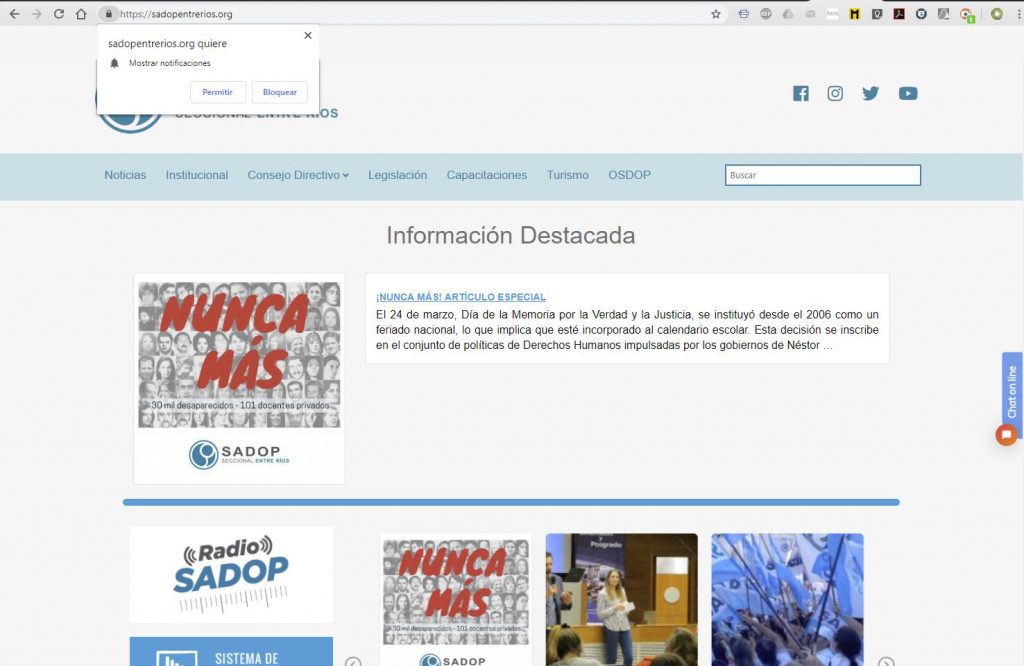Open SADOP YouTube channel
The width and height of the screenshot is (1024, 666).
click(x=908, y=93)
